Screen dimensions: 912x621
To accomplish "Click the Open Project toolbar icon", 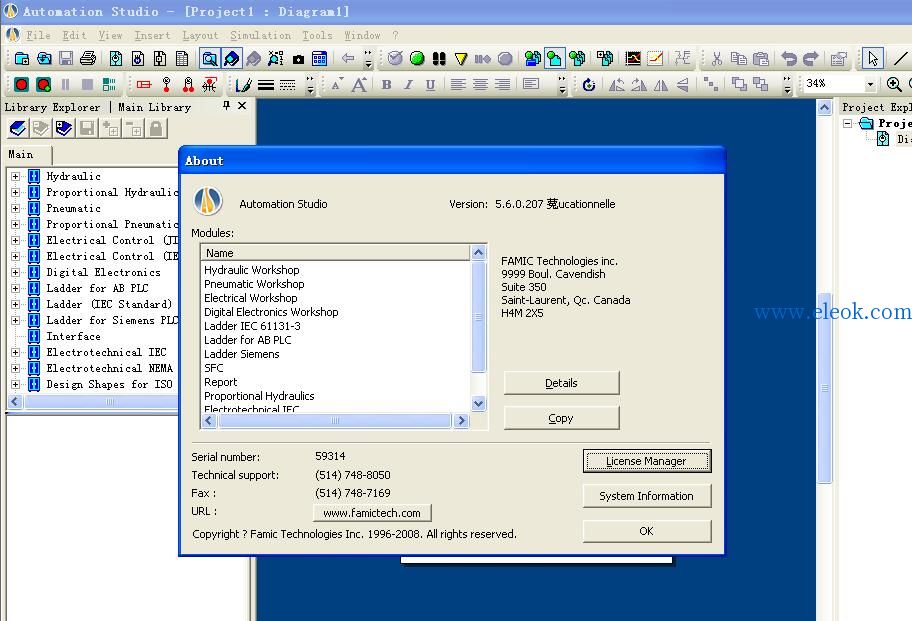I will (44, 58).
